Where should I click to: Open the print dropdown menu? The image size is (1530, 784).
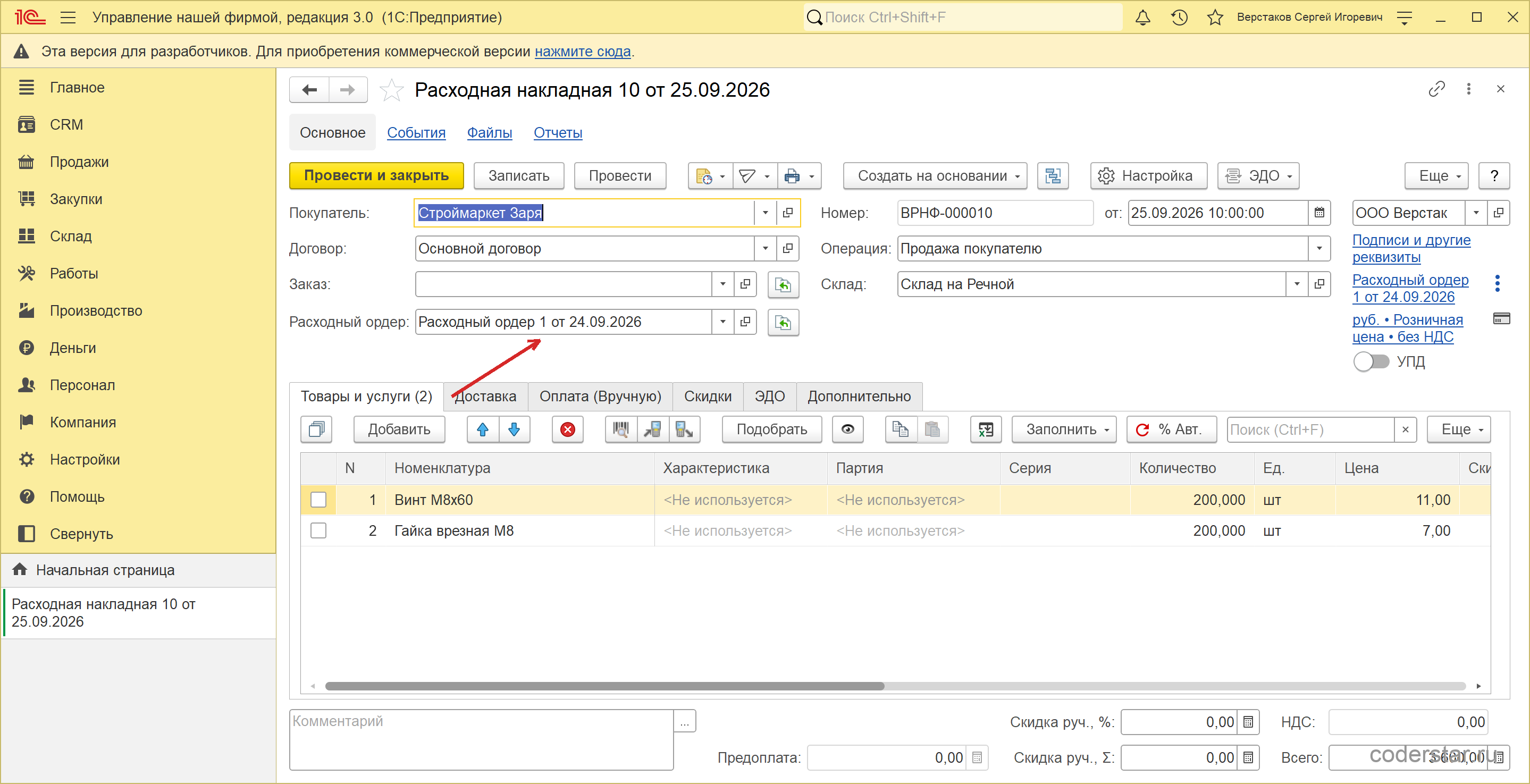coord(800,176)
